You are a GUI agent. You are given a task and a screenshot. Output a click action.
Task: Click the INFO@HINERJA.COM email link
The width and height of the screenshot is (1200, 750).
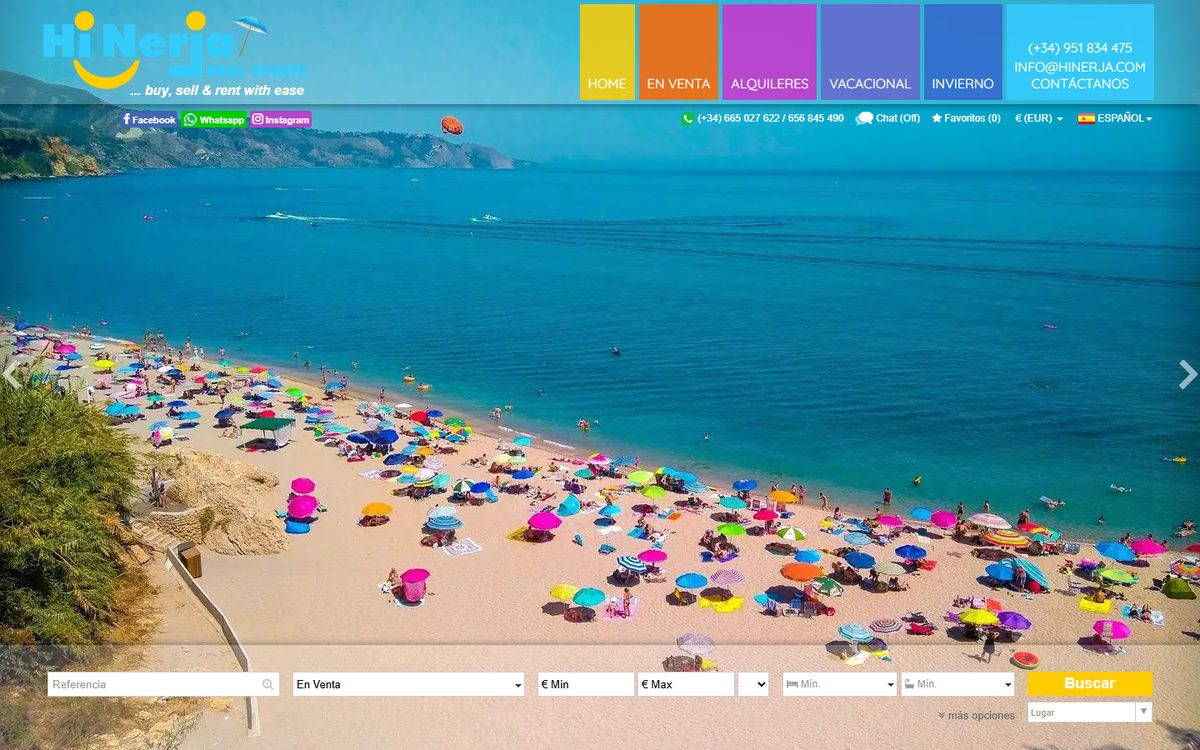pyautogui.click(x=1080, y=67)
